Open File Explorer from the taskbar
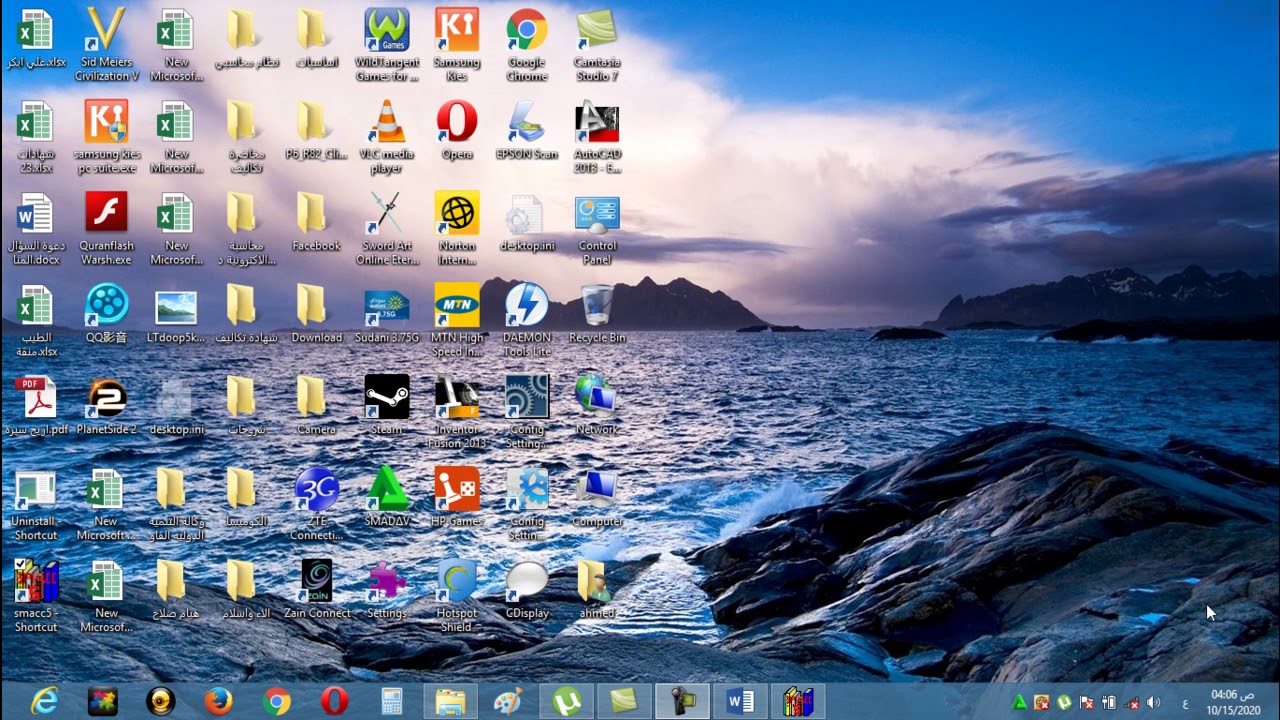 point(450,701)
